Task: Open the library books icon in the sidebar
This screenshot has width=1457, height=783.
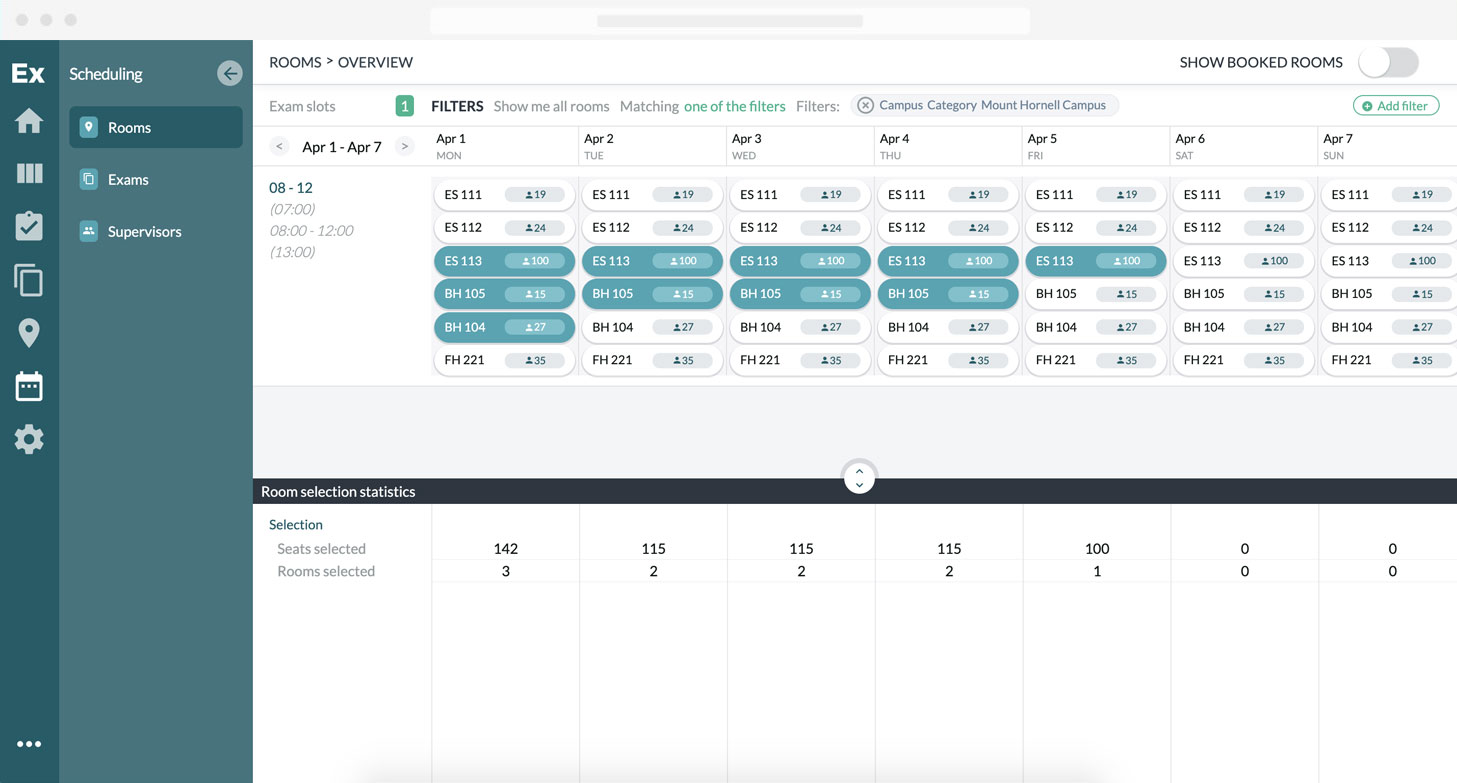Action: [29, 174]
